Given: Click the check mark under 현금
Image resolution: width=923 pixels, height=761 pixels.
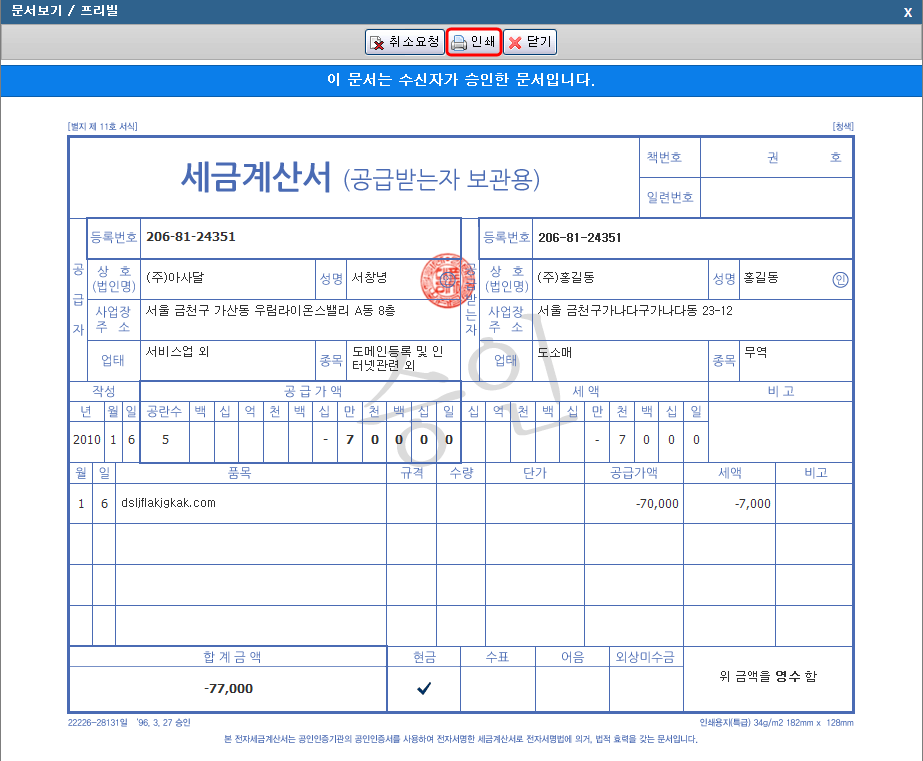Looking at the screenshot, I should (x=424, y=688).
